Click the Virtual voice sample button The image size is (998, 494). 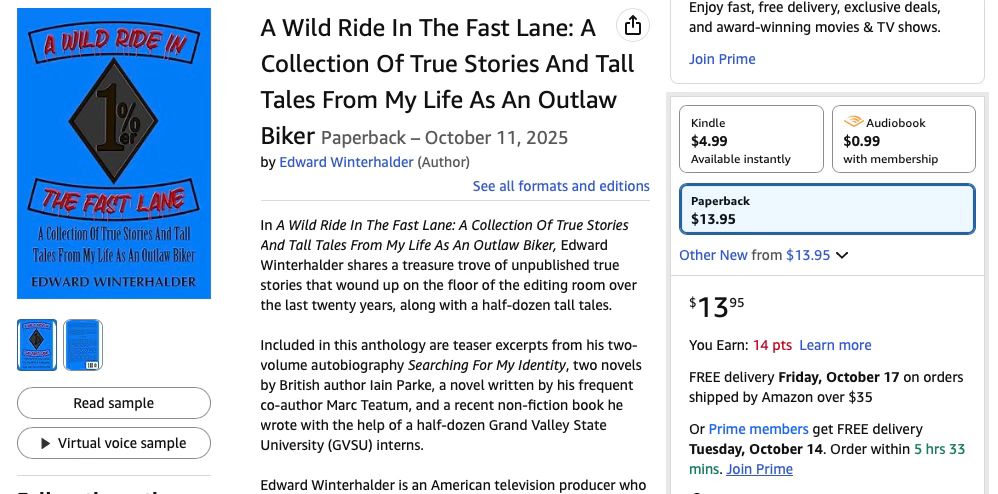point(114,443)
